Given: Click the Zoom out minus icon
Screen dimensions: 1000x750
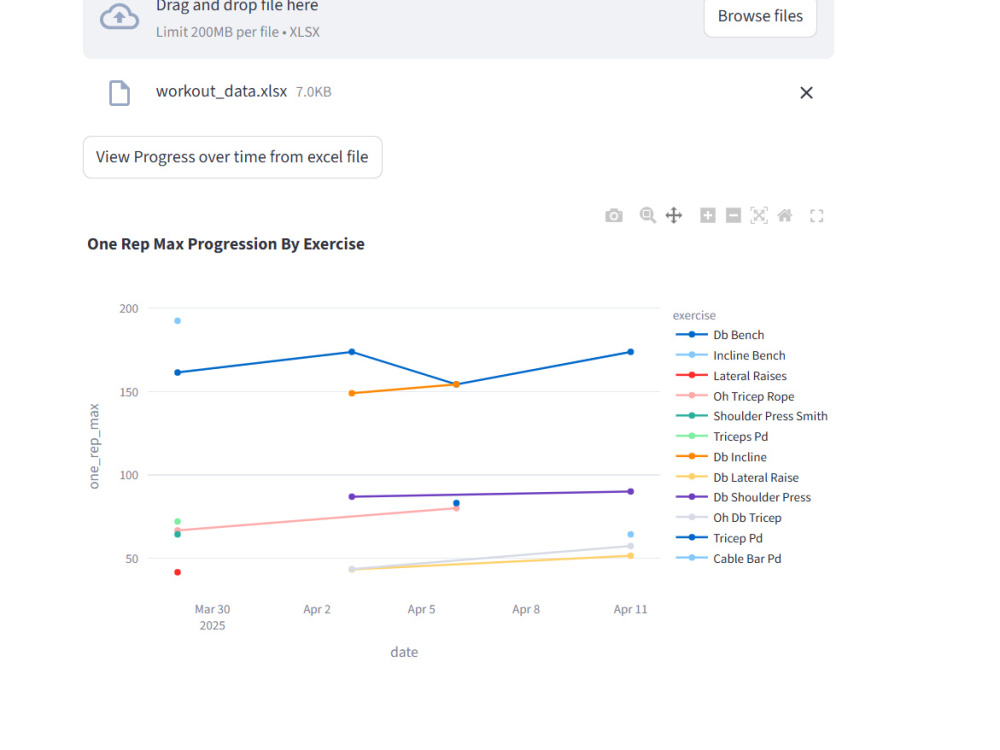Looking at the screenshot, I should coord(733,216).
